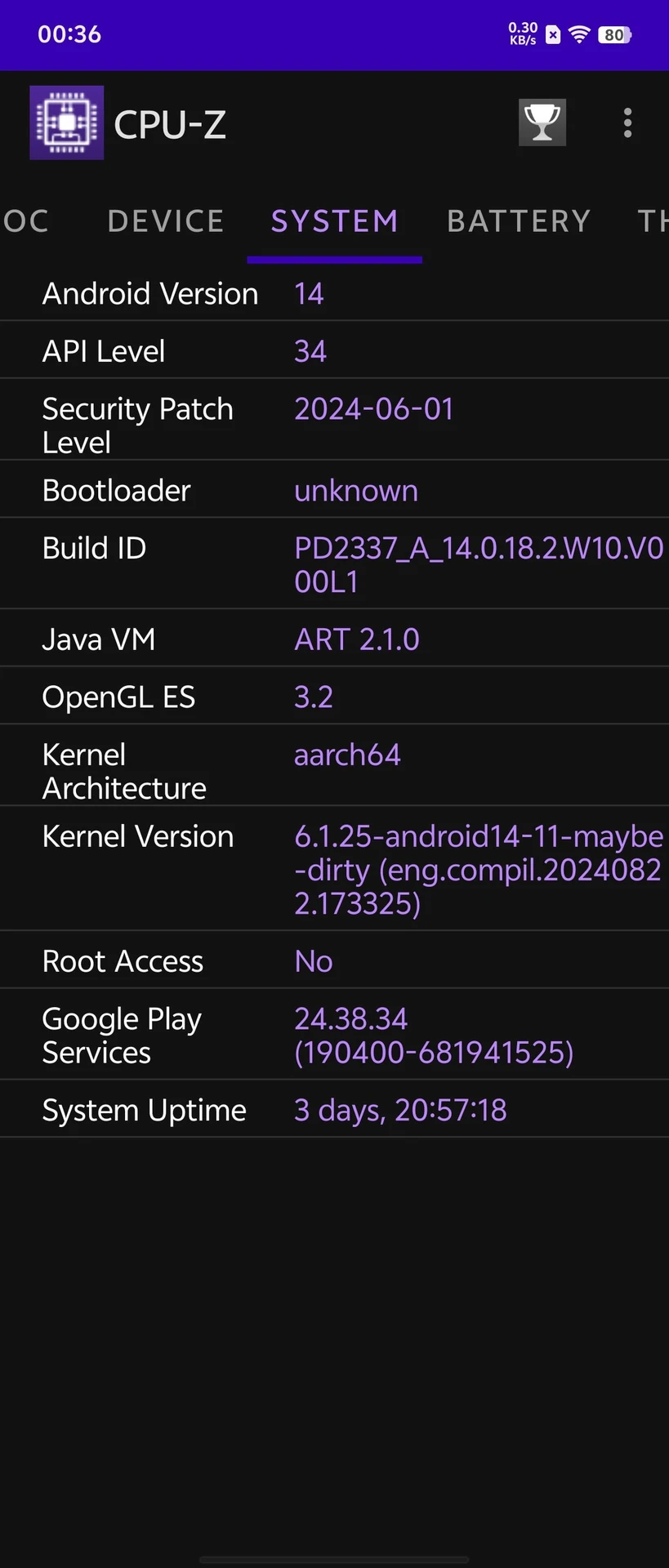Tap the battery level indicator

tap(614, 34)
